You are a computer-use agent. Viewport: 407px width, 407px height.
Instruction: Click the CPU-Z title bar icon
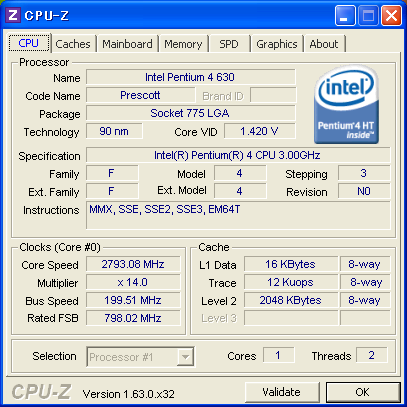tap(13, 15)
